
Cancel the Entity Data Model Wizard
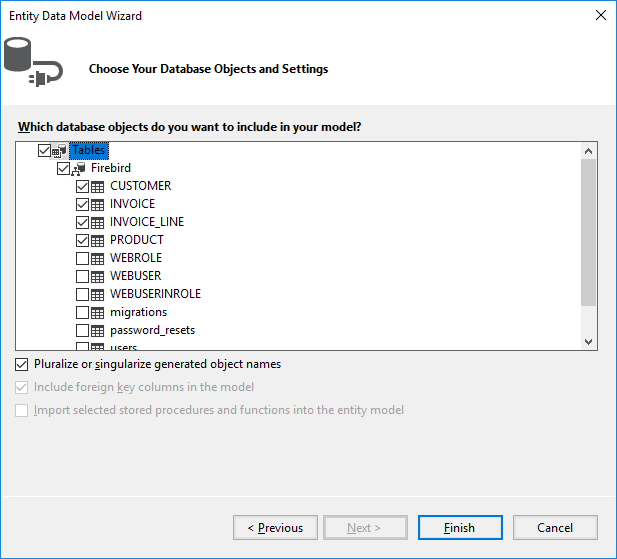[555, 528]
